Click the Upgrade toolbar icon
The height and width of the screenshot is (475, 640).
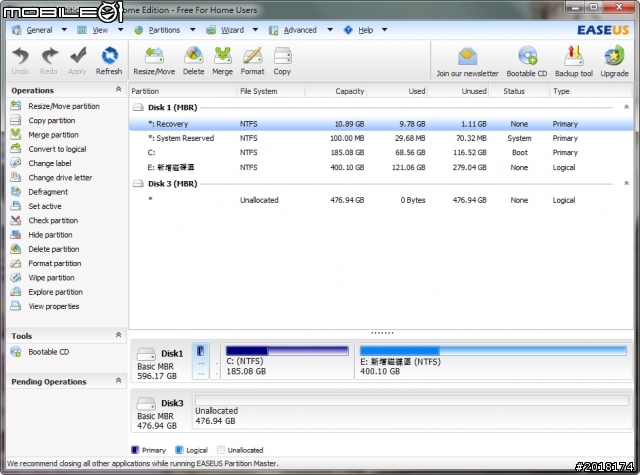tap(614, 62)
